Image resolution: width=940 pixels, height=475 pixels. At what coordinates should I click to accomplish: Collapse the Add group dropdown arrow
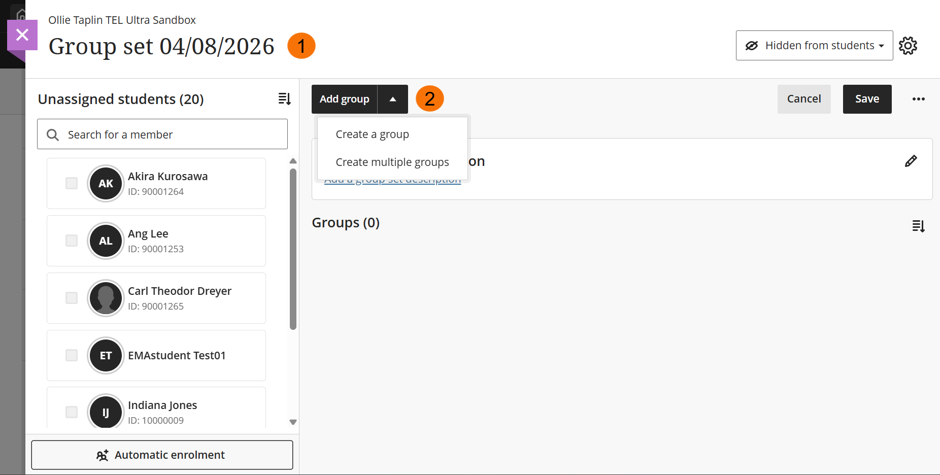[x=393, y=99]
